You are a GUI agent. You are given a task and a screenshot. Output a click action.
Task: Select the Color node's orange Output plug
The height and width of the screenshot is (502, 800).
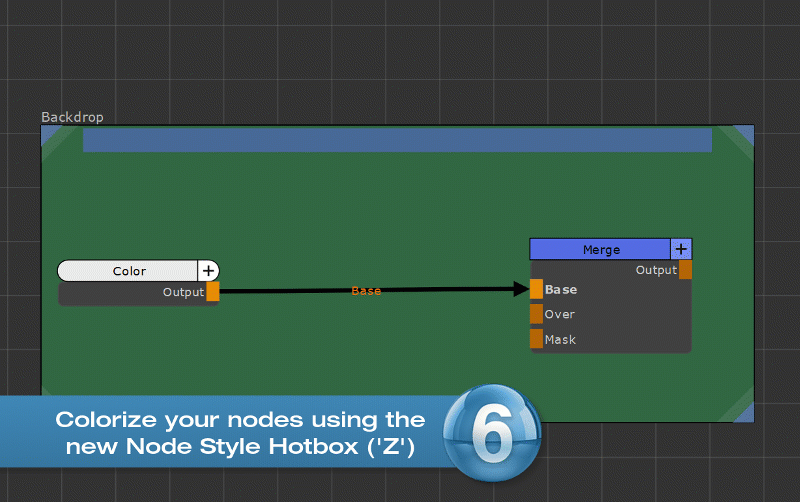(x=213, y=292)
